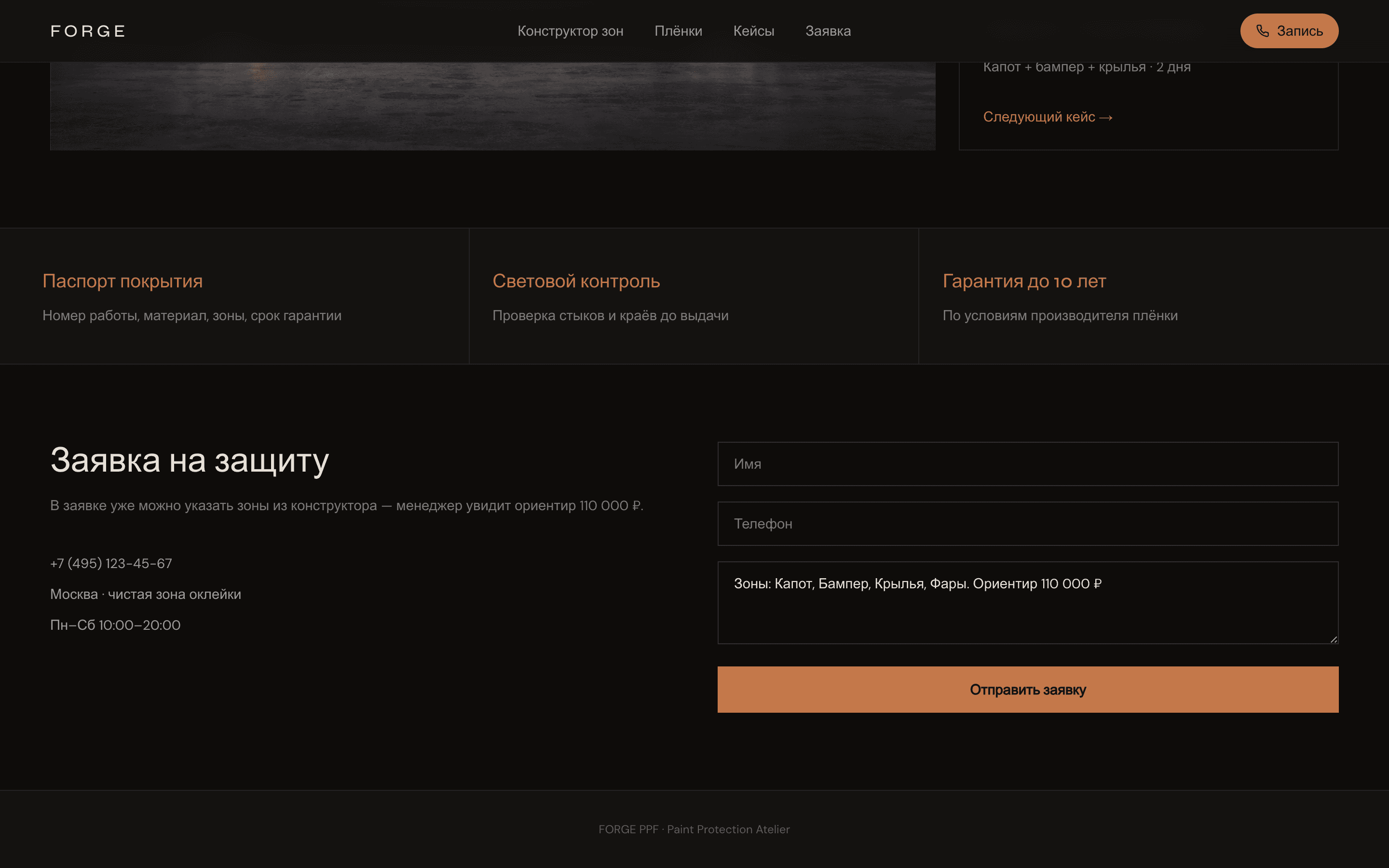Viewport: 1389px width, 868px height.
Task: Open the FORGE logo home link
Action: (88, 31)
